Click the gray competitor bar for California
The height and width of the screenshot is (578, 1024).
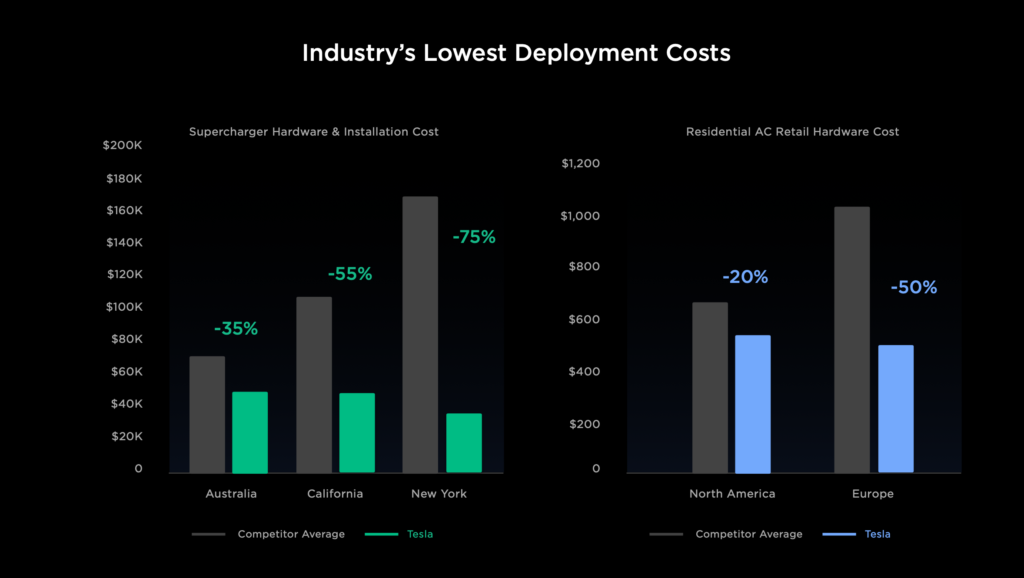[314, 385]
